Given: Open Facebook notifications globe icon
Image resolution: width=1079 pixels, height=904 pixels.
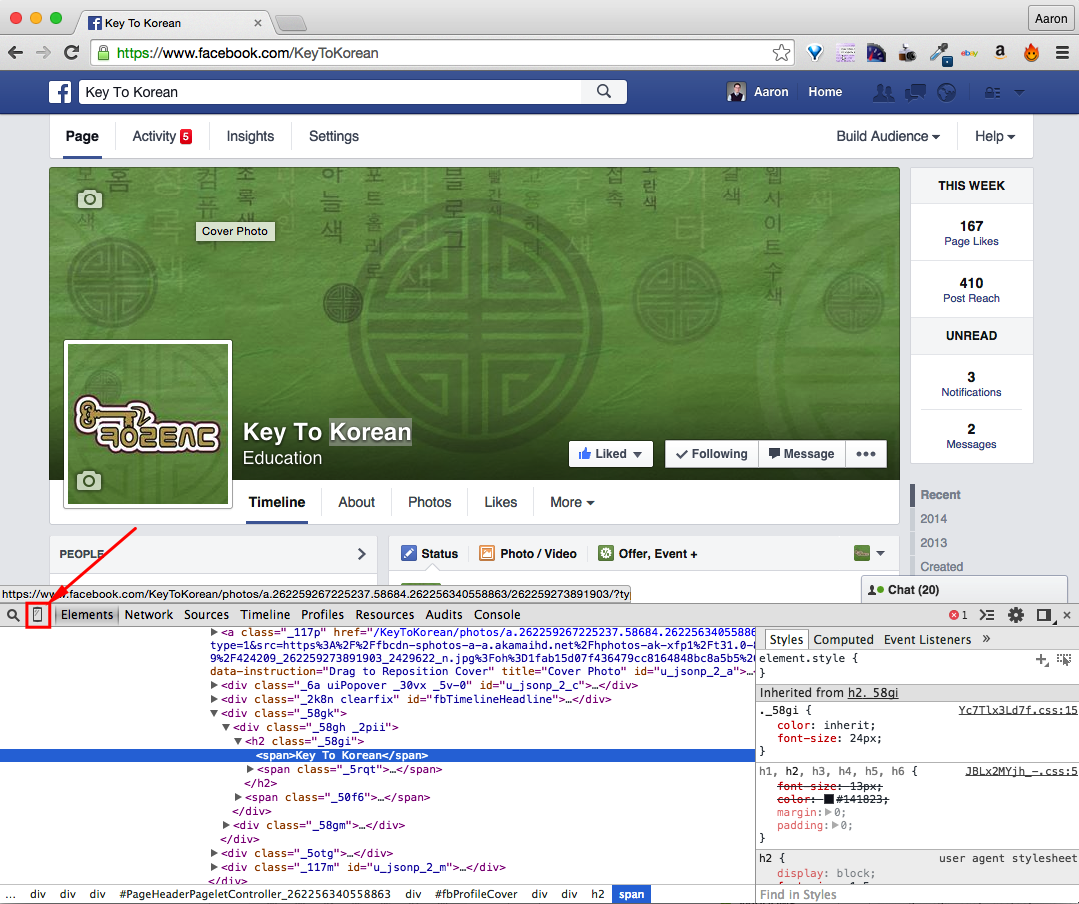Looking at the screenshot, I should pyautogui.click(x=946, y=92).
